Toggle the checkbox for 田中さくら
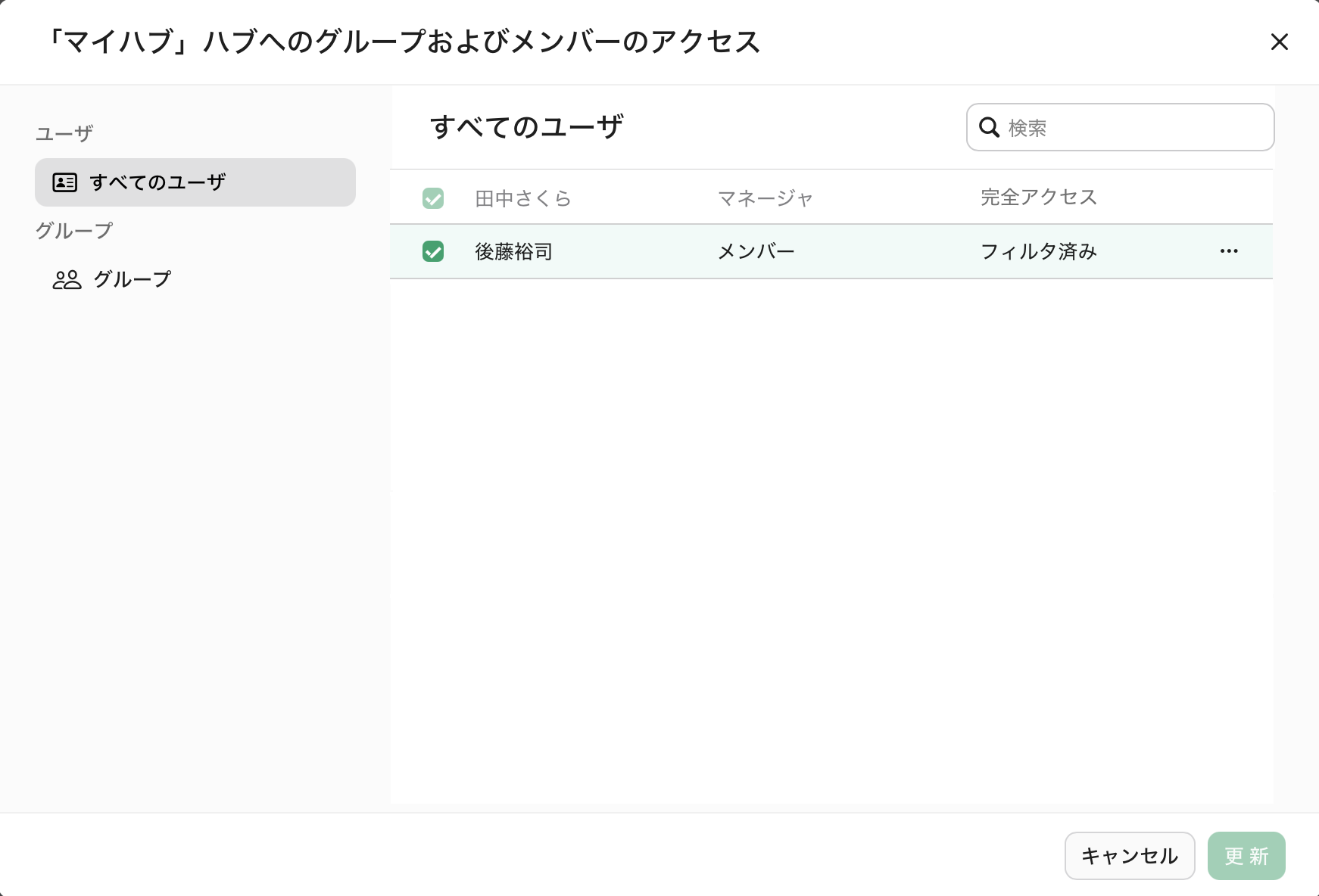 pyautogui.click(x=433, y=198)
